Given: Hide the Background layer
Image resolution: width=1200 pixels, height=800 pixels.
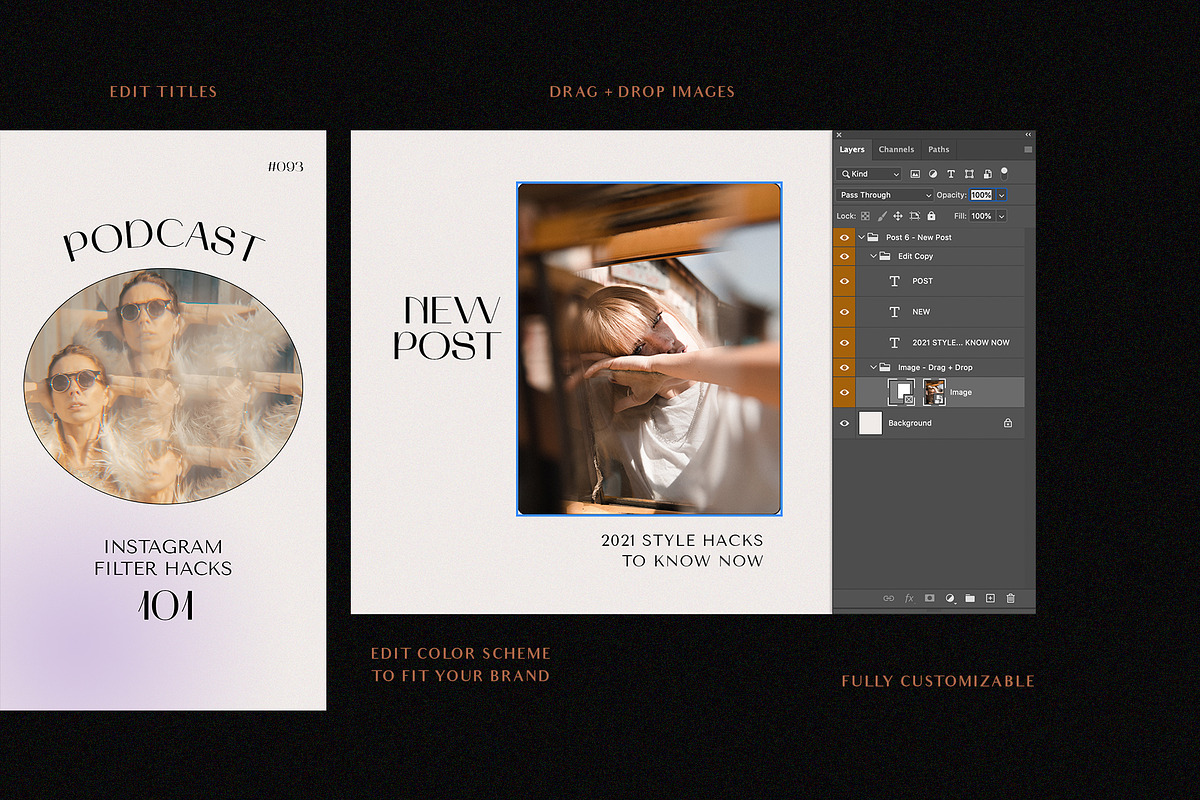Looking at the screenshot, I should pyautogui.click(x=844, y=423).
